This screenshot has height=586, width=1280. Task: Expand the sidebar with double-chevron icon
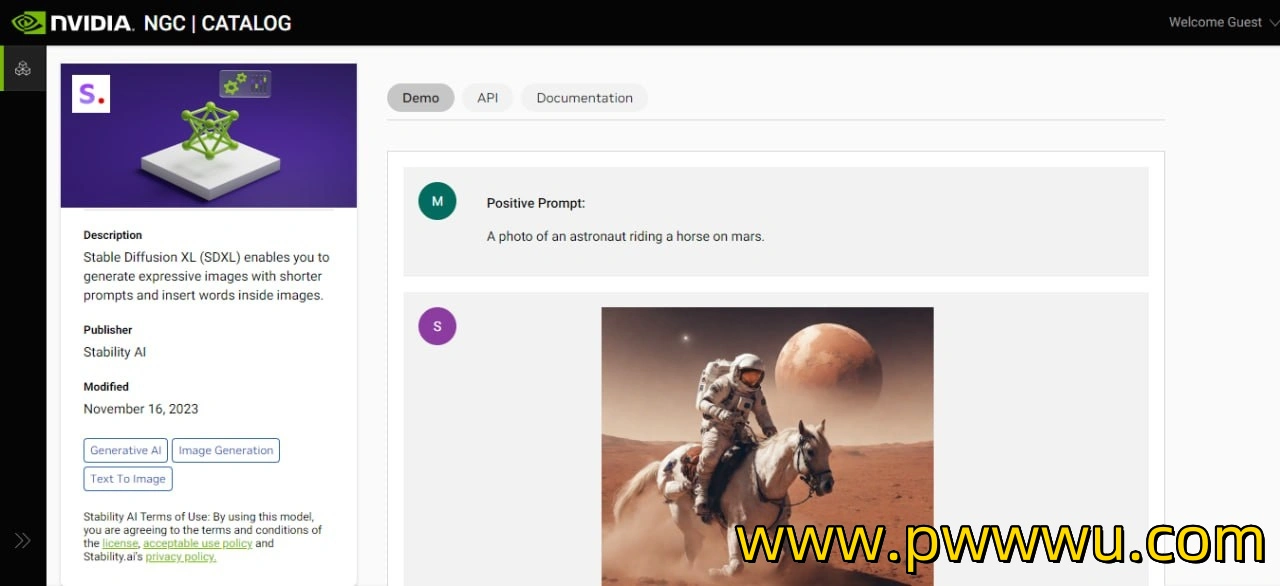pyautogui.click(x=22, y=541)
